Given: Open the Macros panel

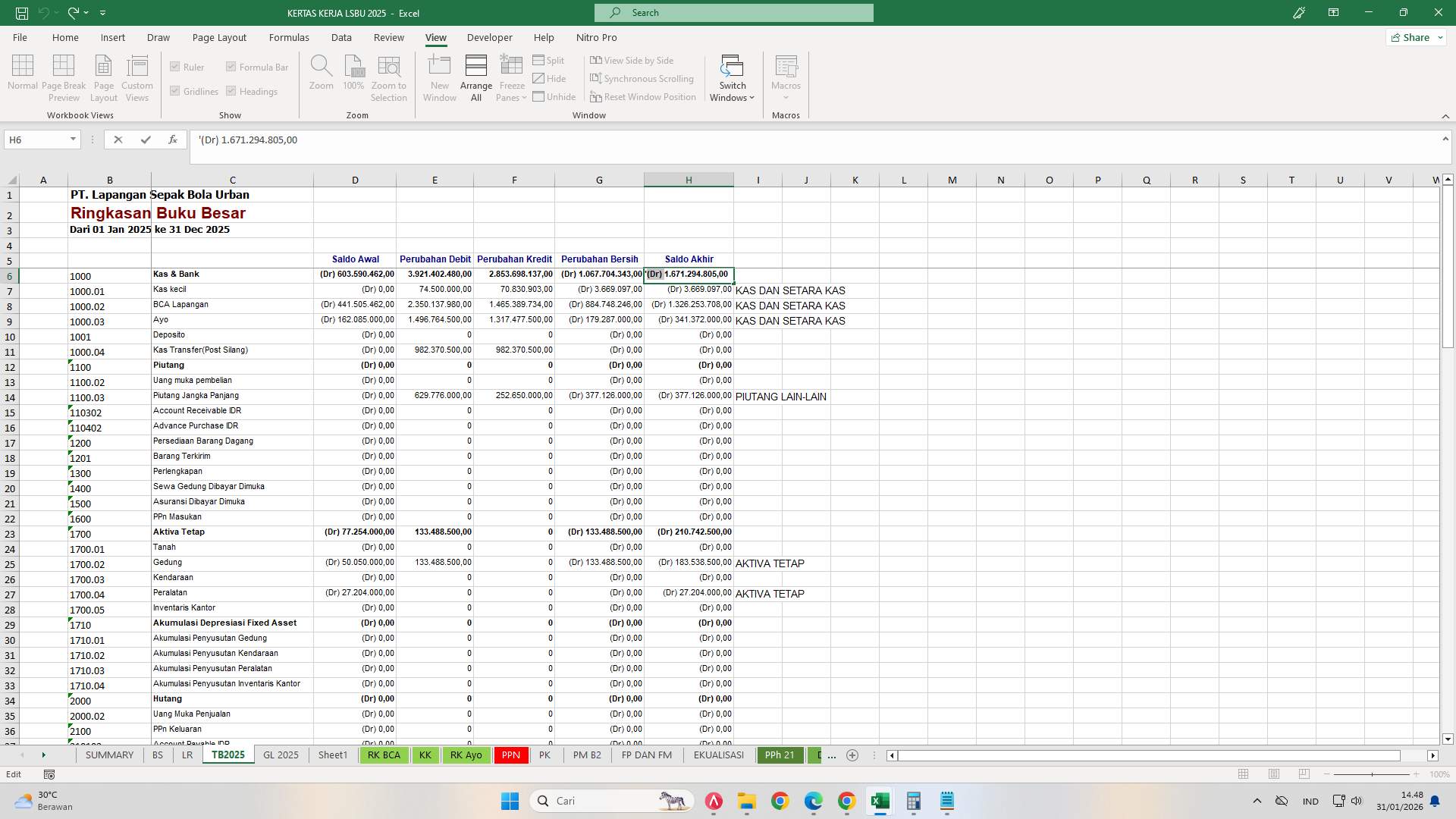Looking at the screenshot, I should pyautogui.click(x=786, y=76).
